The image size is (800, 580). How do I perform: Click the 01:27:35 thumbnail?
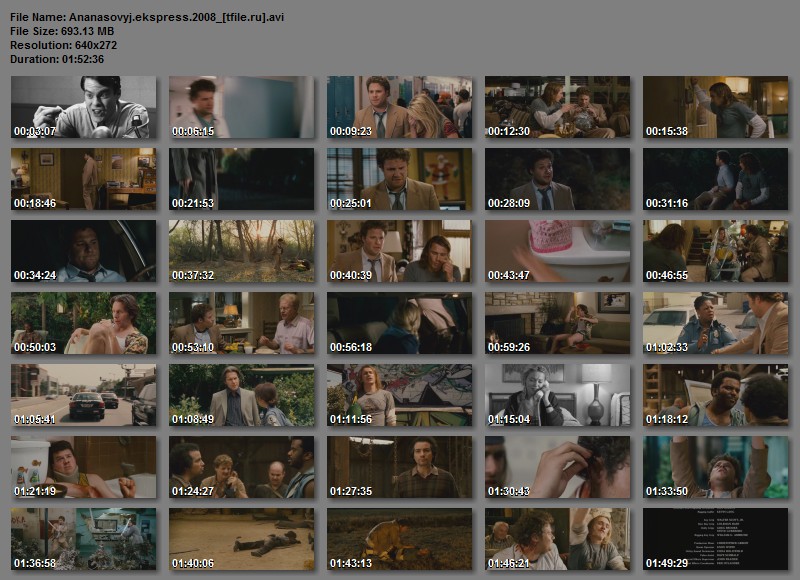coord(399,467)
